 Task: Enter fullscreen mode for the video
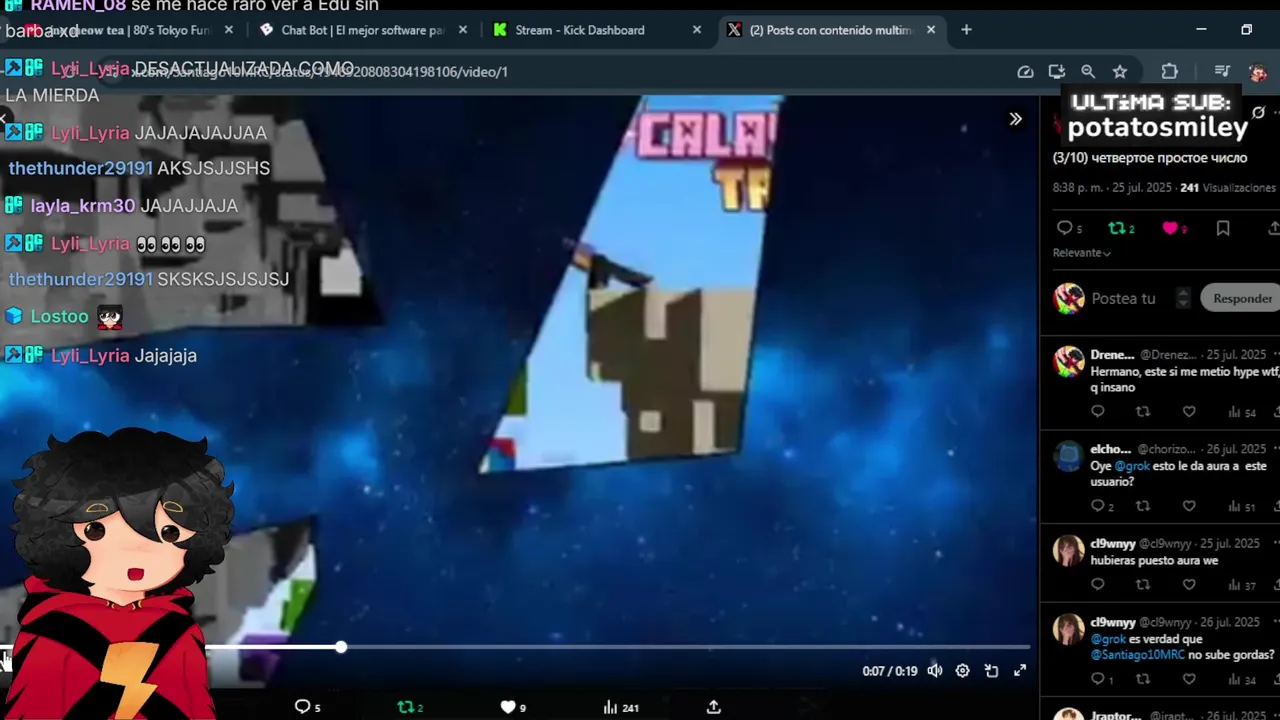tap(1019, 671)
